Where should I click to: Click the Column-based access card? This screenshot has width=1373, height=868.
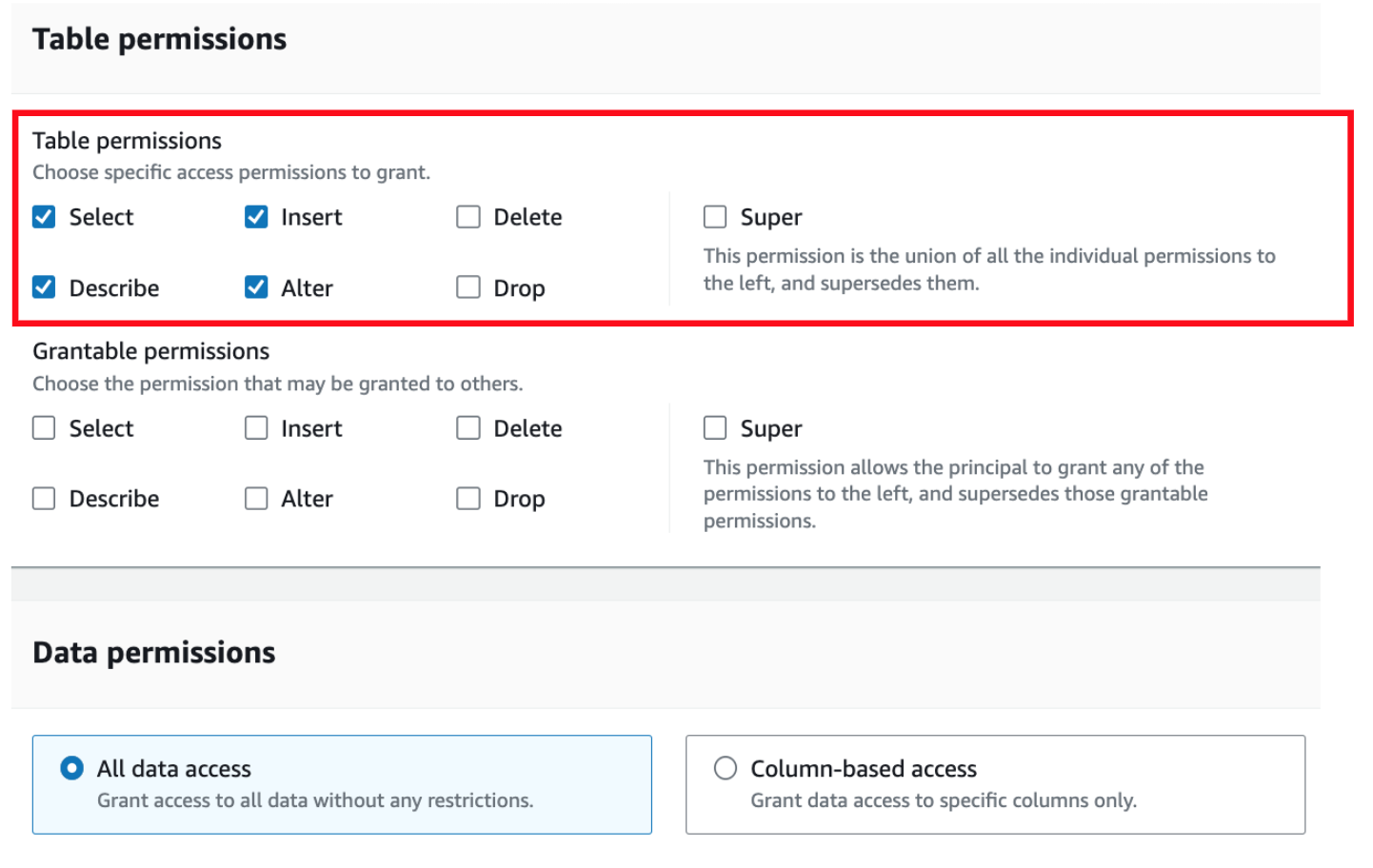point(995,784)
